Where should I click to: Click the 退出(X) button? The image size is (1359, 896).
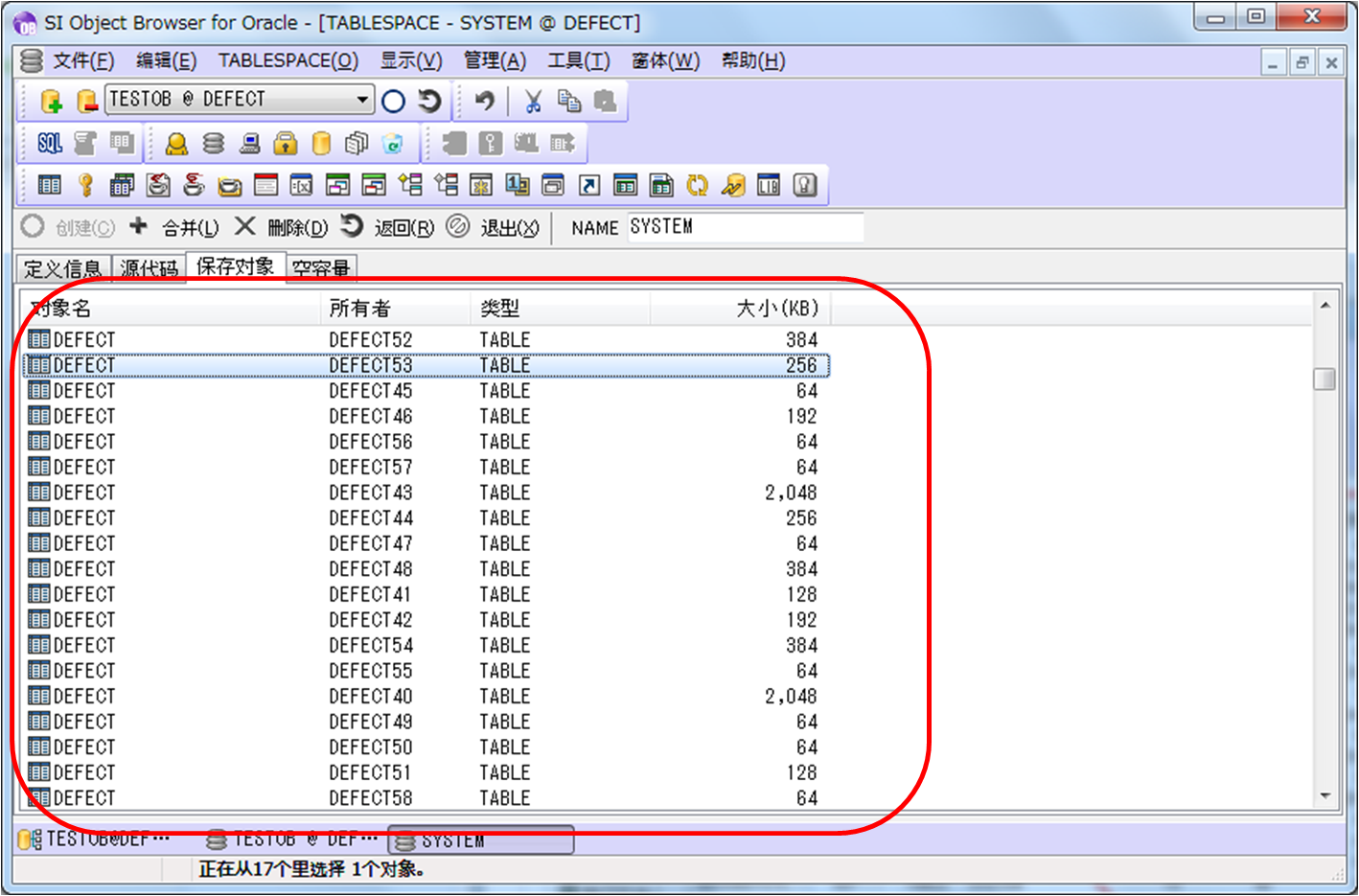(x=494, y=227)
